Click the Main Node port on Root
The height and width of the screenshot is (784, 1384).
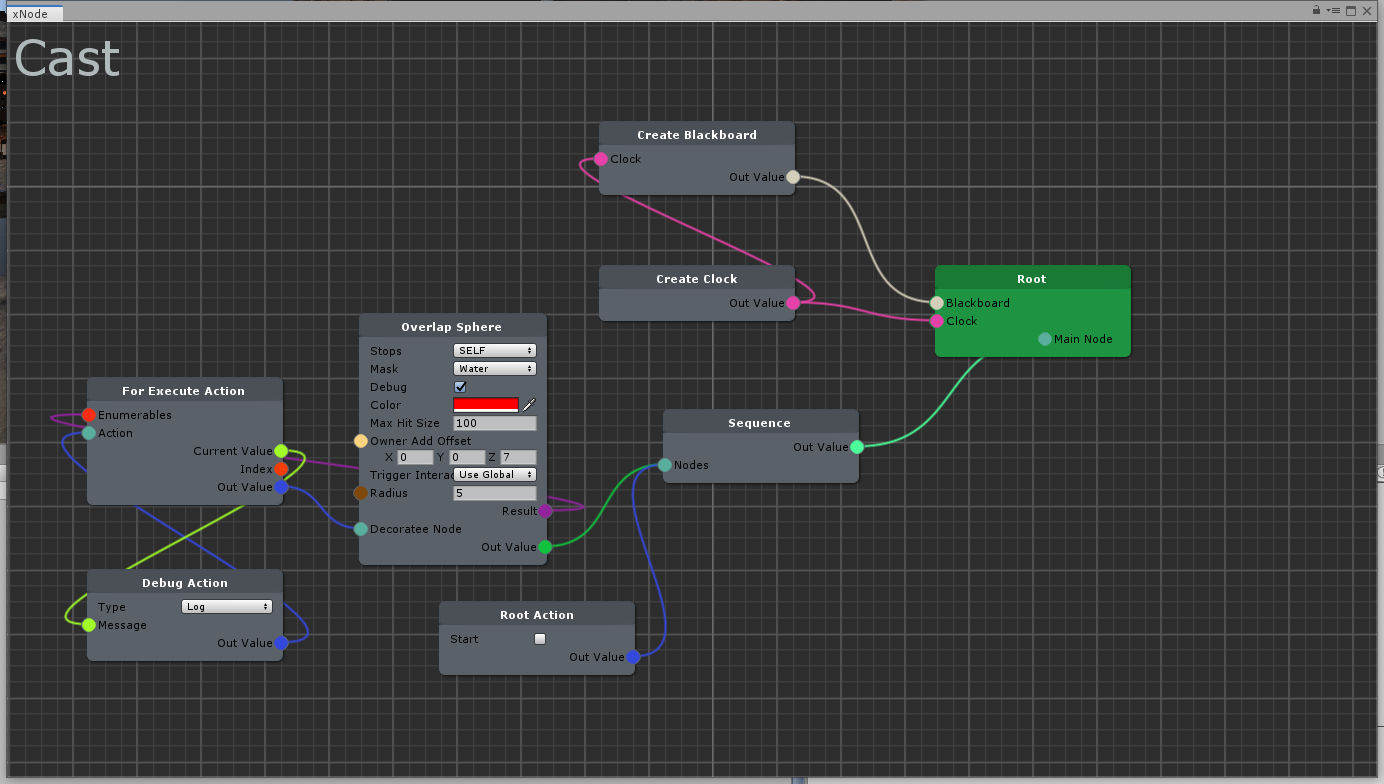point(1045,339)
